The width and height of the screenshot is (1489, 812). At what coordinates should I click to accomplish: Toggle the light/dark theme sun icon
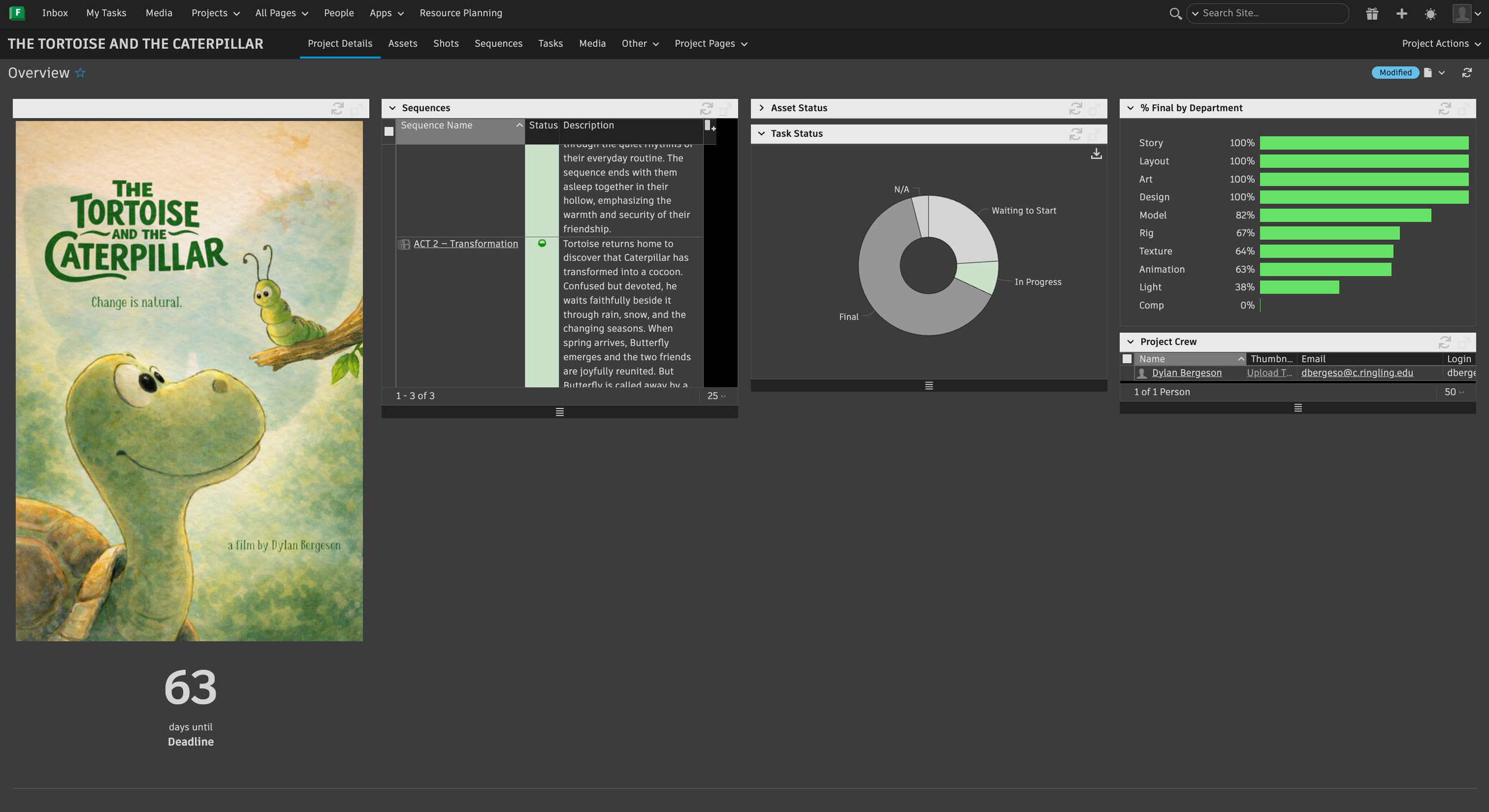tap(1431, 14)
